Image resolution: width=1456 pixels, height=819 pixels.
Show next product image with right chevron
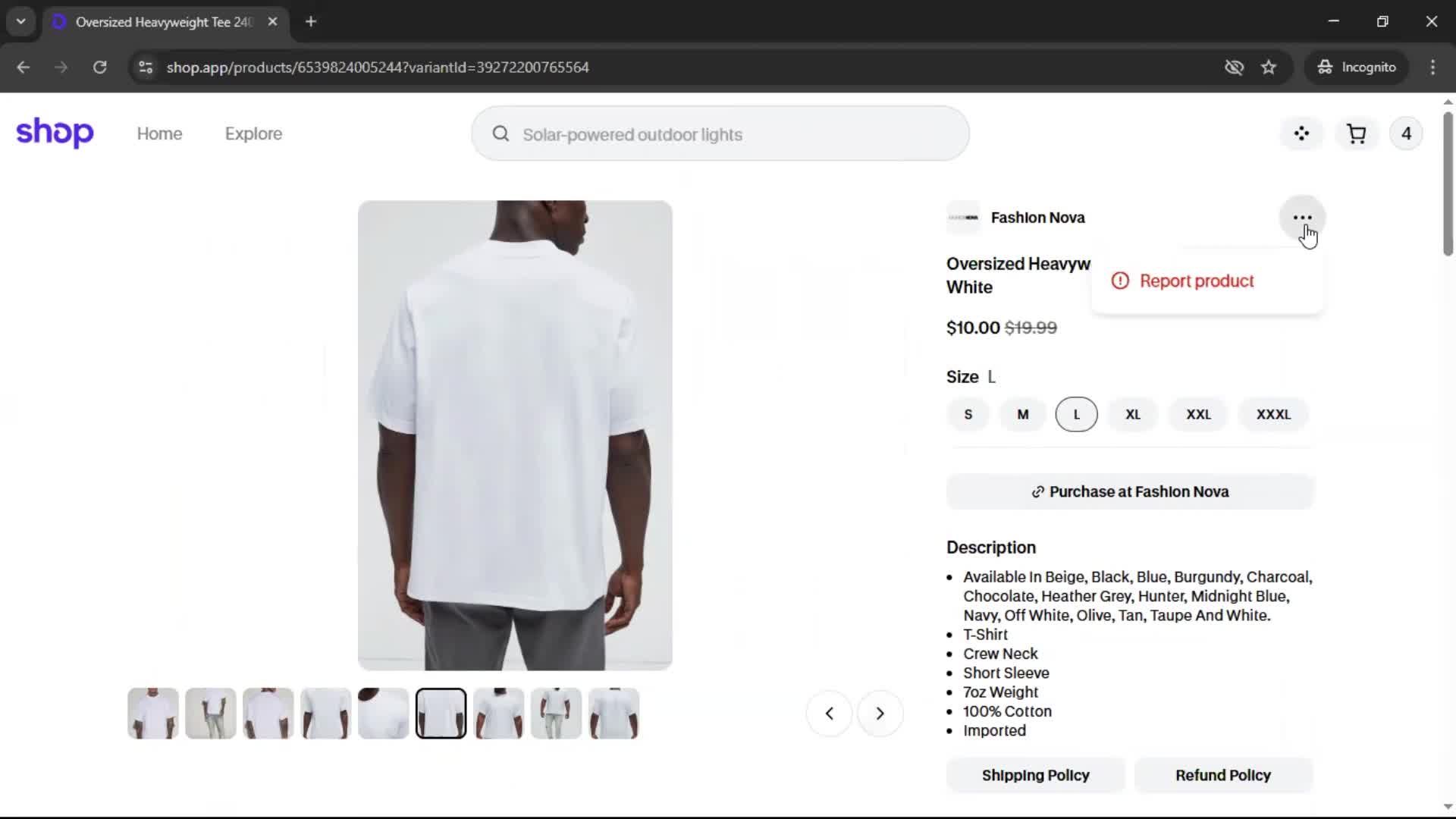[880, 714]
